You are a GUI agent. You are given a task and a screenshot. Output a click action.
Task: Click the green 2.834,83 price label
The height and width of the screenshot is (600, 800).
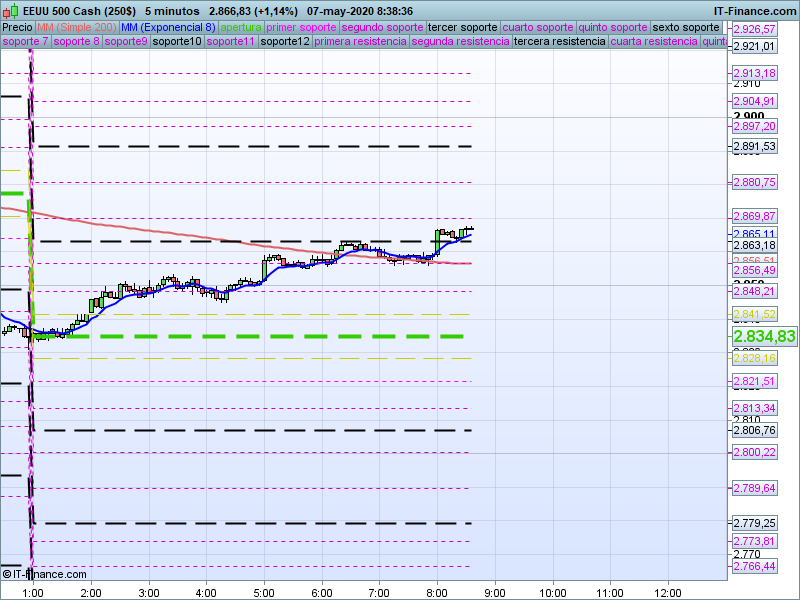pos(764,337)
